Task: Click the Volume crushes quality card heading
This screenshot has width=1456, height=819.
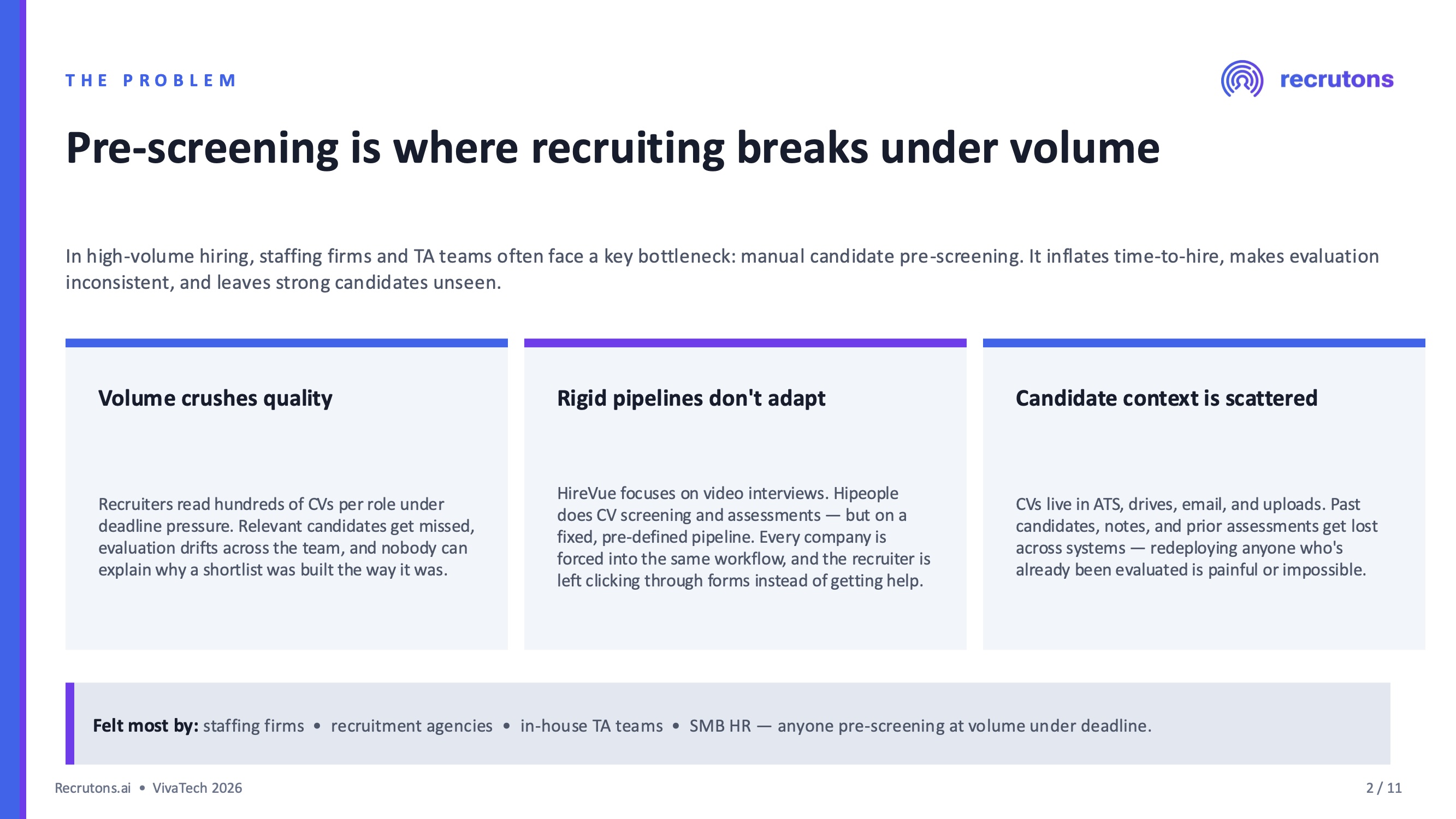Action: tap(215, 399)
